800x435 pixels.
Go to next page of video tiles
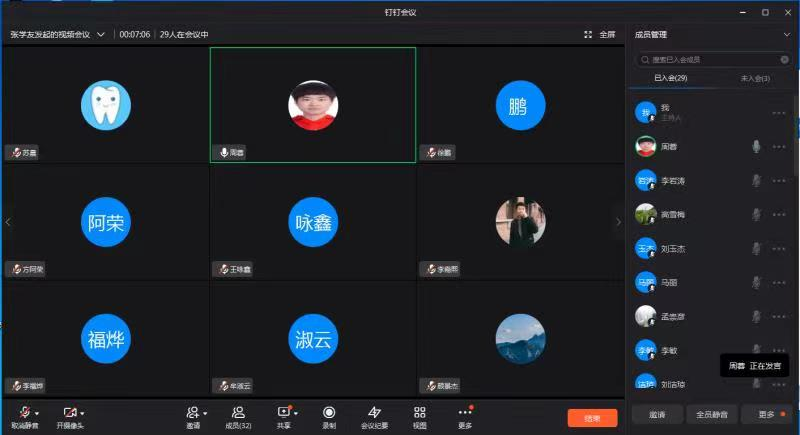point(618,222)
